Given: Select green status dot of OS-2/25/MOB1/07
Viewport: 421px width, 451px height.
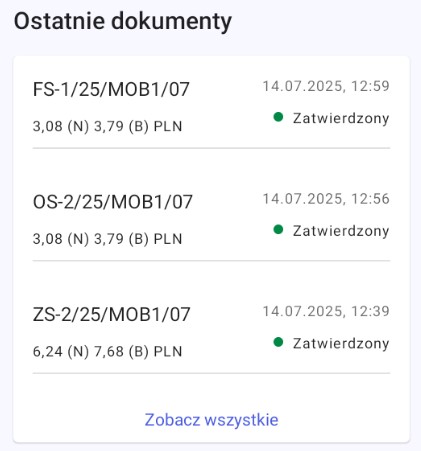Looking at the screenshot, I should (x=278, y=230).
